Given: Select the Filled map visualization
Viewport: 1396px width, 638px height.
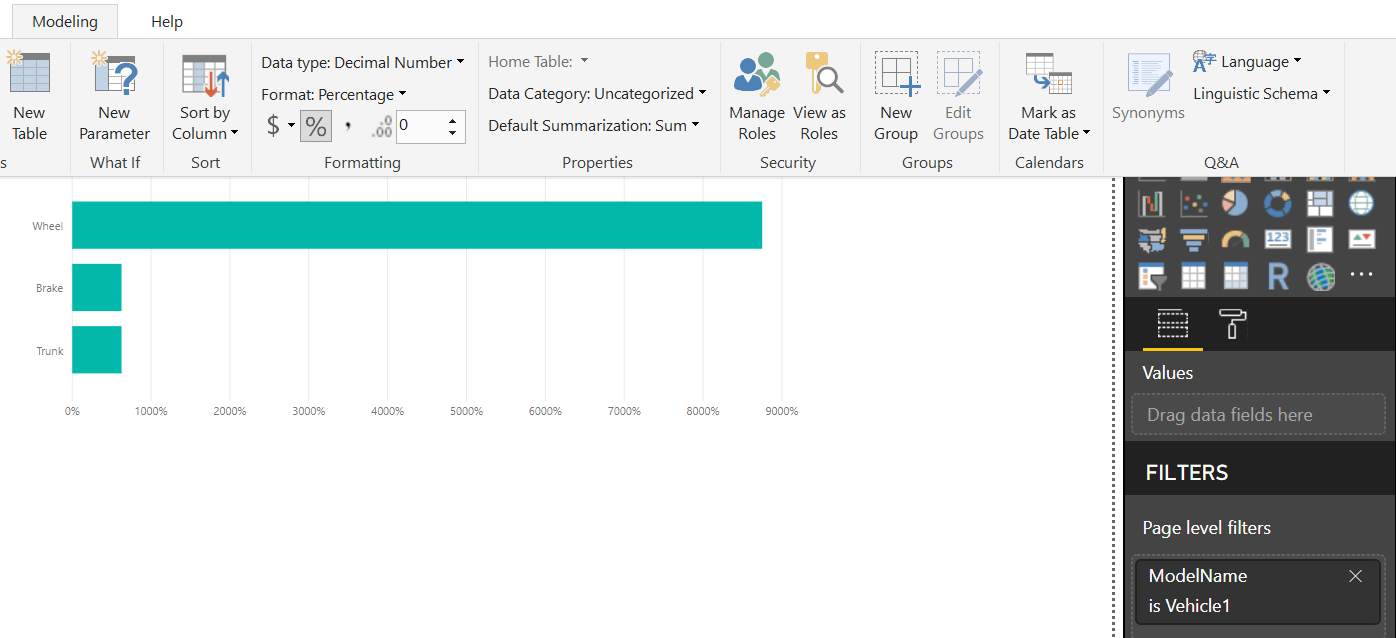Looking at the screenshot, I should [x=1151, y=239].
